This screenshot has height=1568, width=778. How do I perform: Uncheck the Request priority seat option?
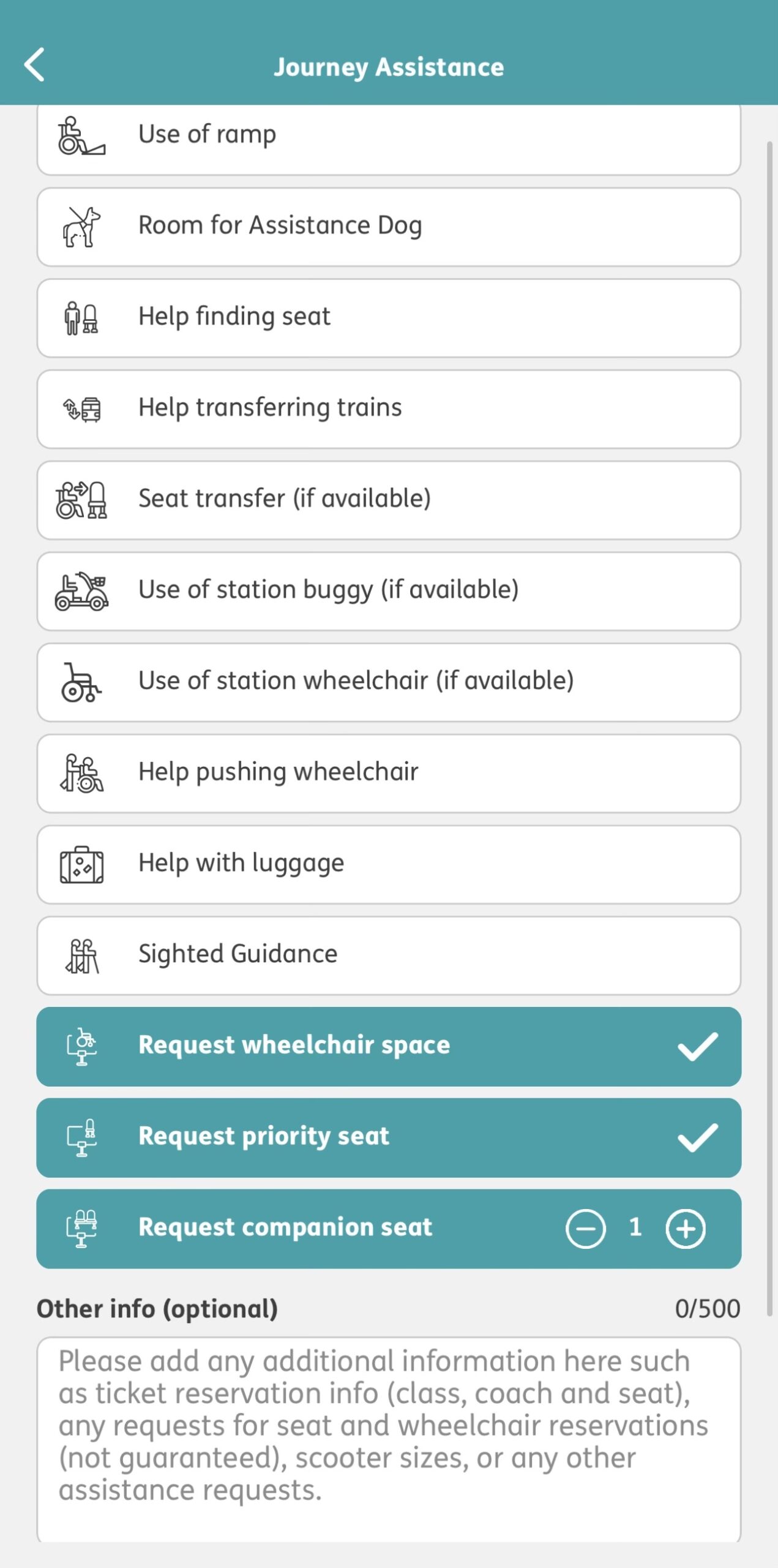pyautogui.click(x=389, y=1137)
